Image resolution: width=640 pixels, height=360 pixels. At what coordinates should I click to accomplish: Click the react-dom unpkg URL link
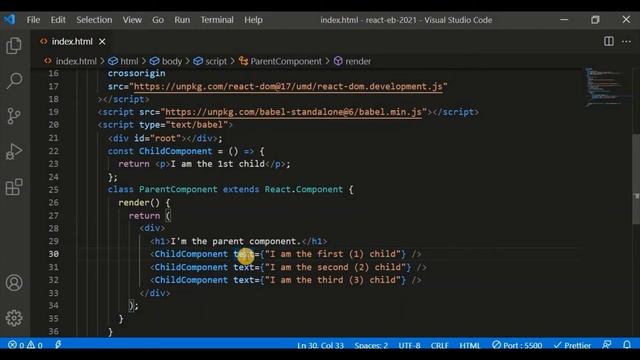coord(288,87)
